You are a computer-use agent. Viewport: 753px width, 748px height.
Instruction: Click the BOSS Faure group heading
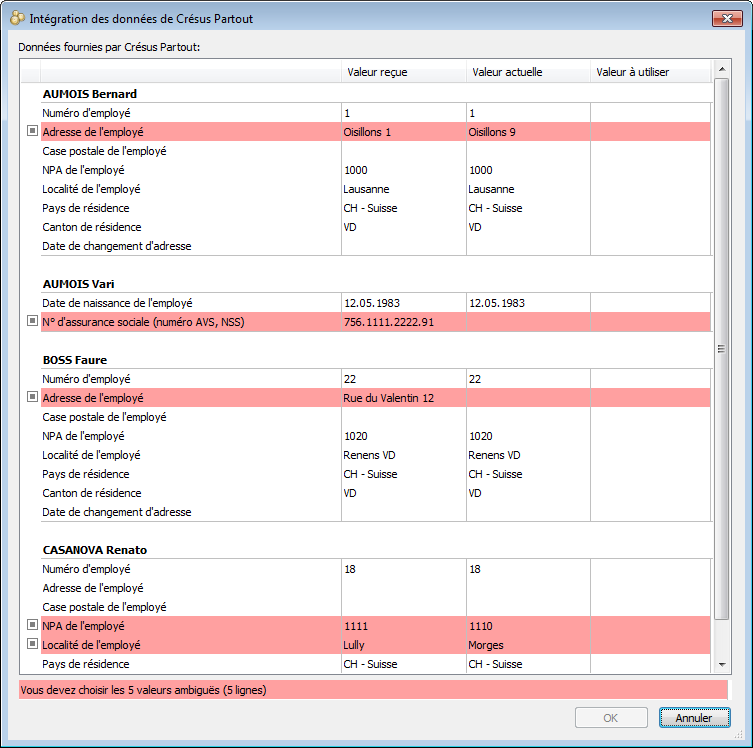point(75,360)
